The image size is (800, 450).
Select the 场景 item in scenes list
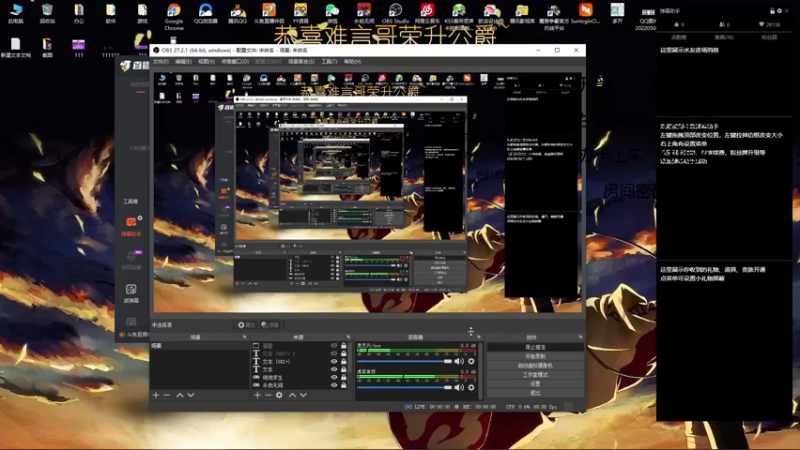[198, 345]
